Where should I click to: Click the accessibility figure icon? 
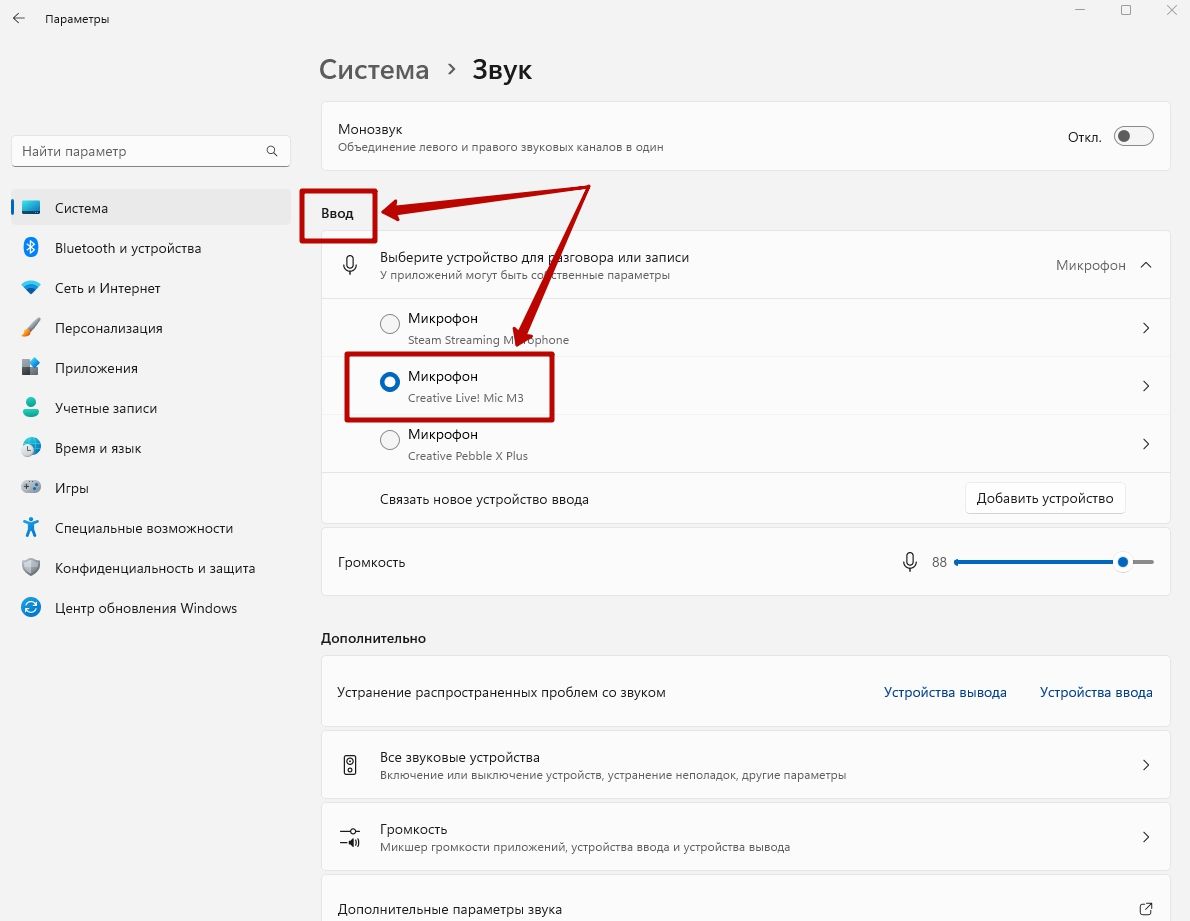point(31,527)
